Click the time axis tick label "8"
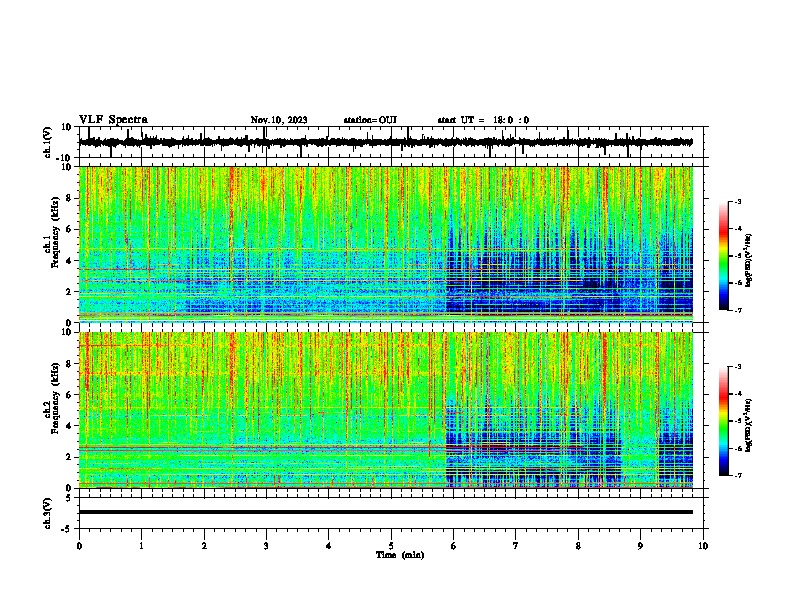This screenshot has width=792, height=612. (x=578, y=546)
